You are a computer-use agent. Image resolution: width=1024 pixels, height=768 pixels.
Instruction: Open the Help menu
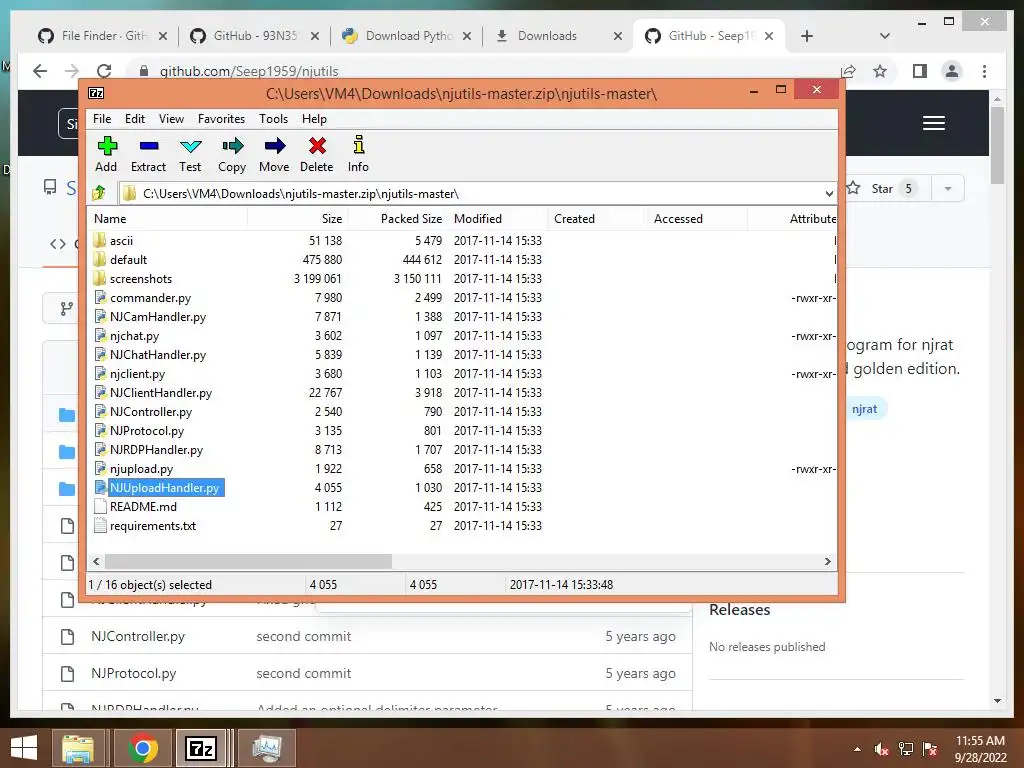314,119
